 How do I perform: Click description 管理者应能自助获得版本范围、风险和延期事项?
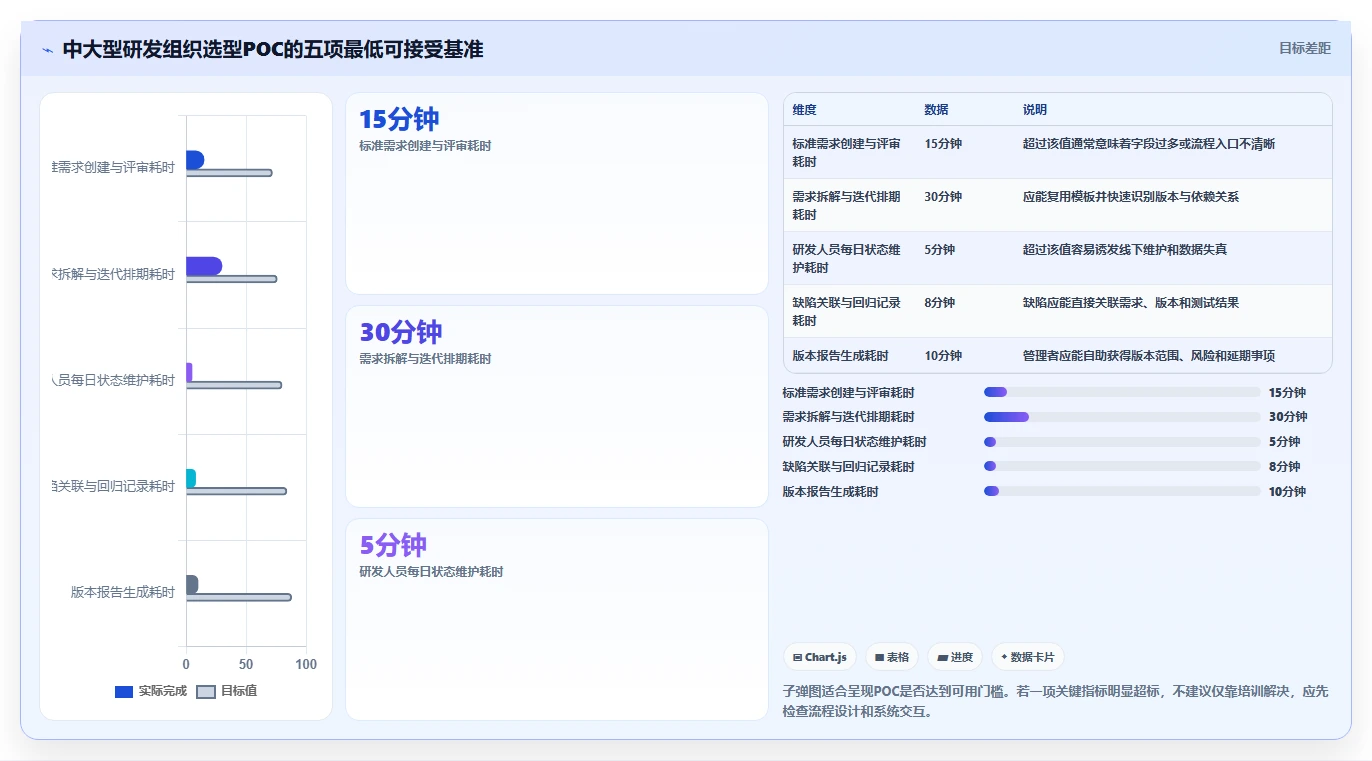1149,356
